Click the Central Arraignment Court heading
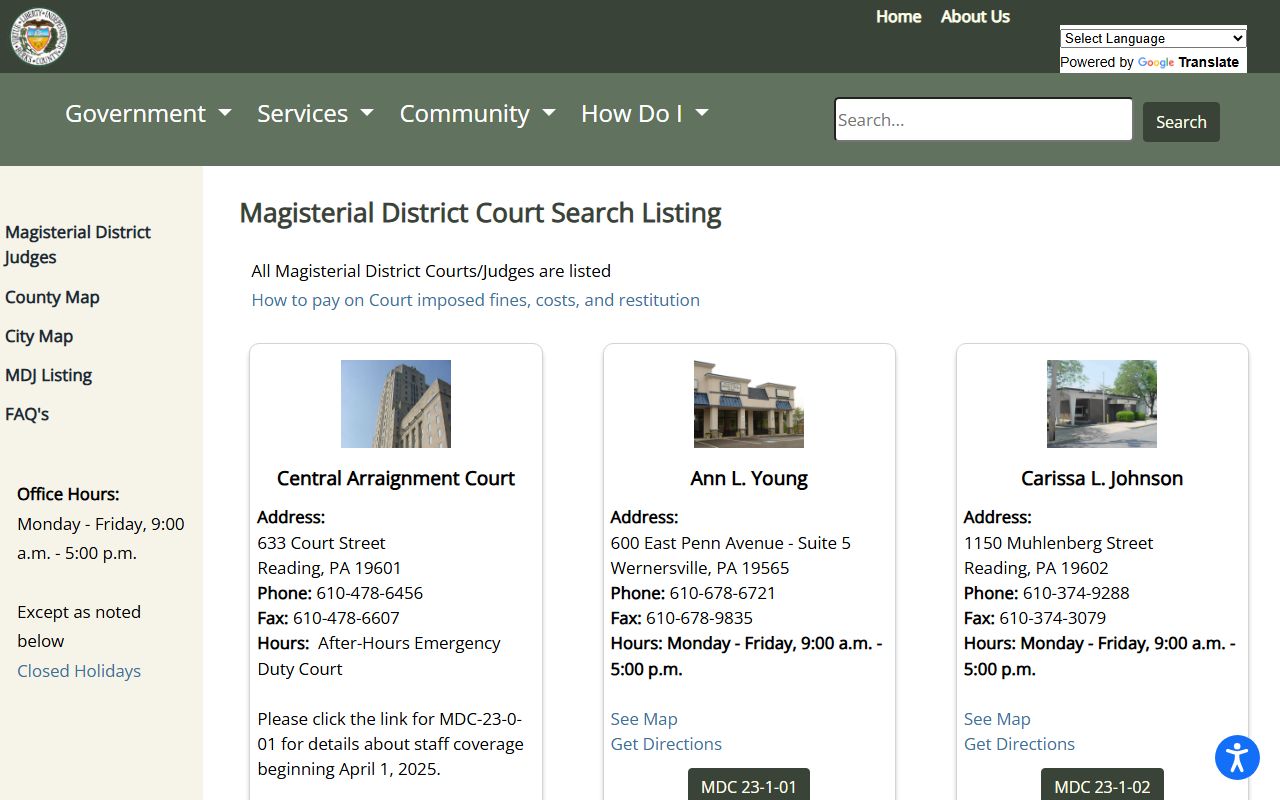This screenshot has height=800, width=1280. pyautogui.click(x=396, y=478)
